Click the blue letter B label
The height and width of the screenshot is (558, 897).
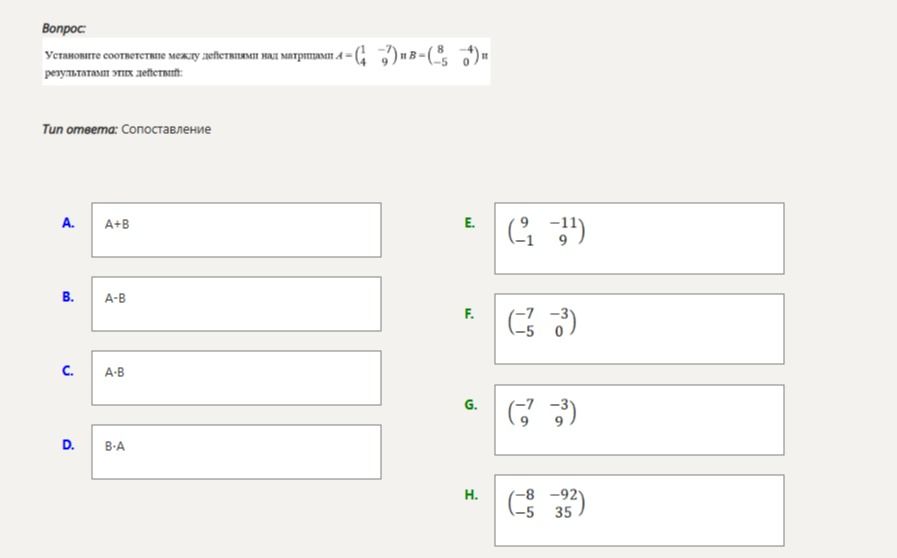point(68,296)
